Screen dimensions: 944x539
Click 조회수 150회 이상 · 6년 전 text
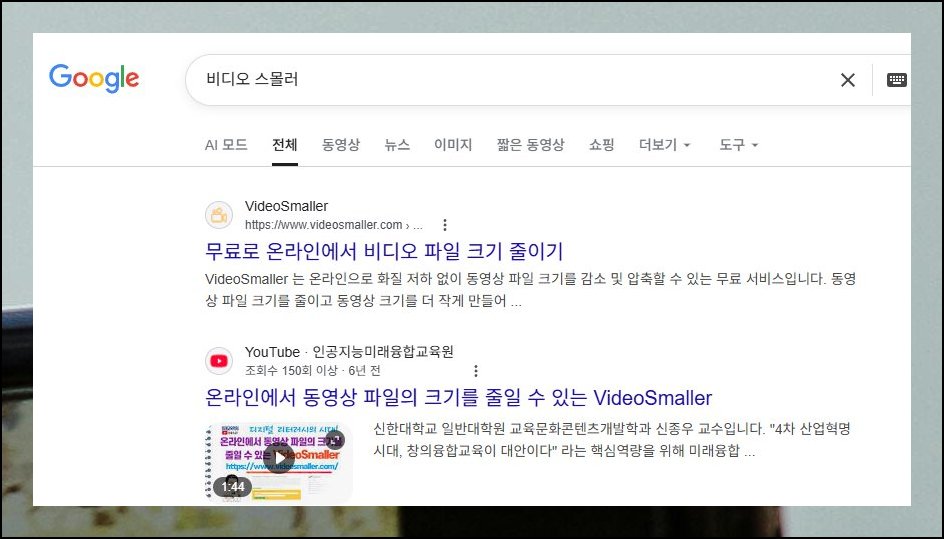tap(312, 370)
